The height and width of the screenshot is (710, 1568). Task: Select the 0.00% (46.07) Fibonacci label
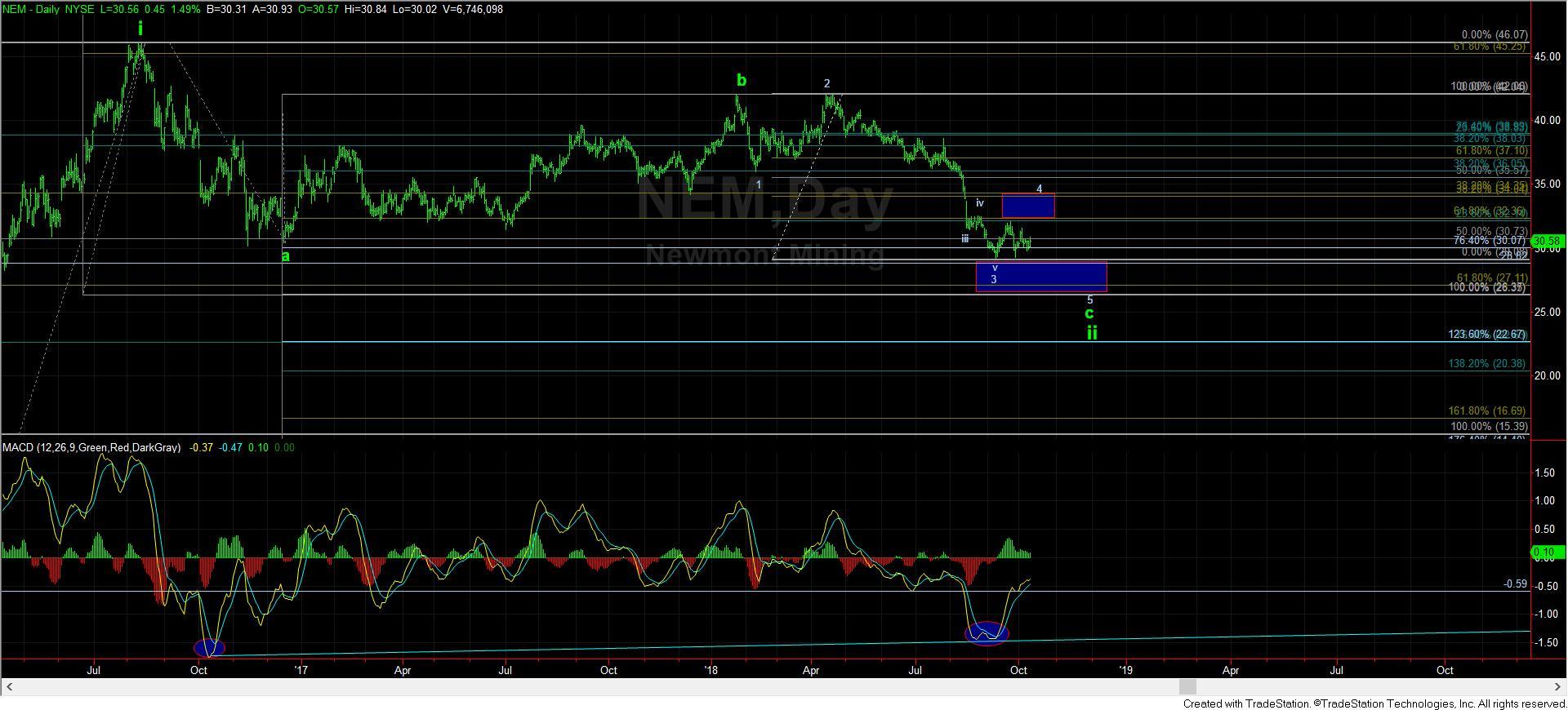1494,35
